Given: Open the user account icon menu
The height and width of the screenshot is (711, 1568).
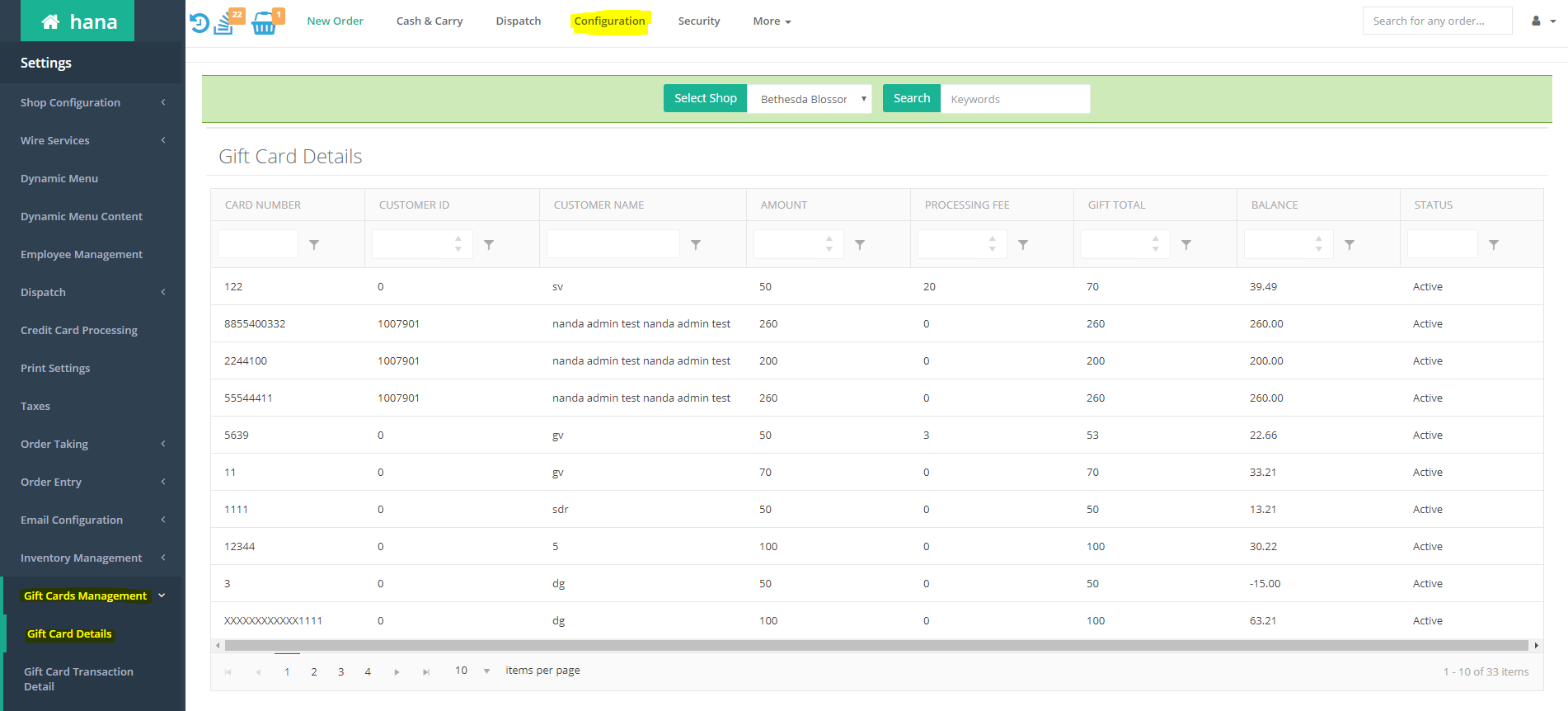Looking at the screenshot, I should 1543,21.
